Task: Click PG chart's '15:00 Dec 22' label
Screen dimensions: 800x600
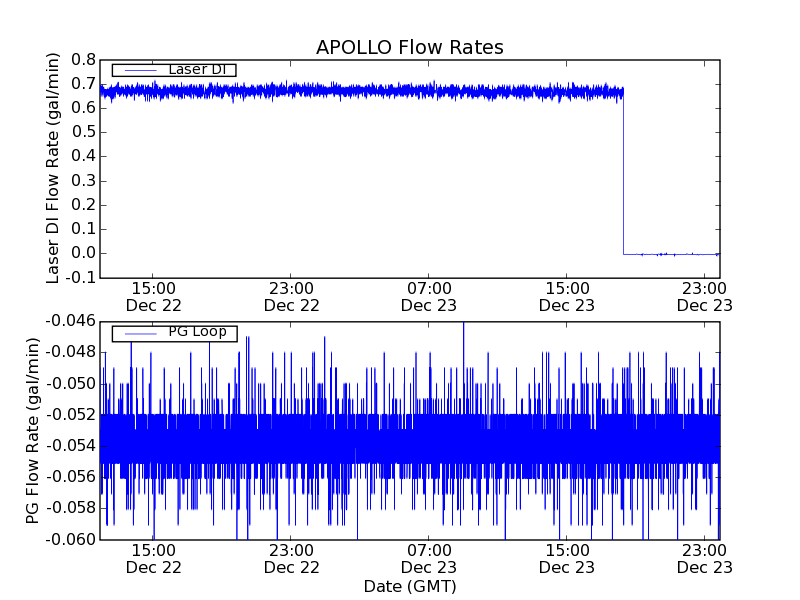Action: tap(154, 559)
